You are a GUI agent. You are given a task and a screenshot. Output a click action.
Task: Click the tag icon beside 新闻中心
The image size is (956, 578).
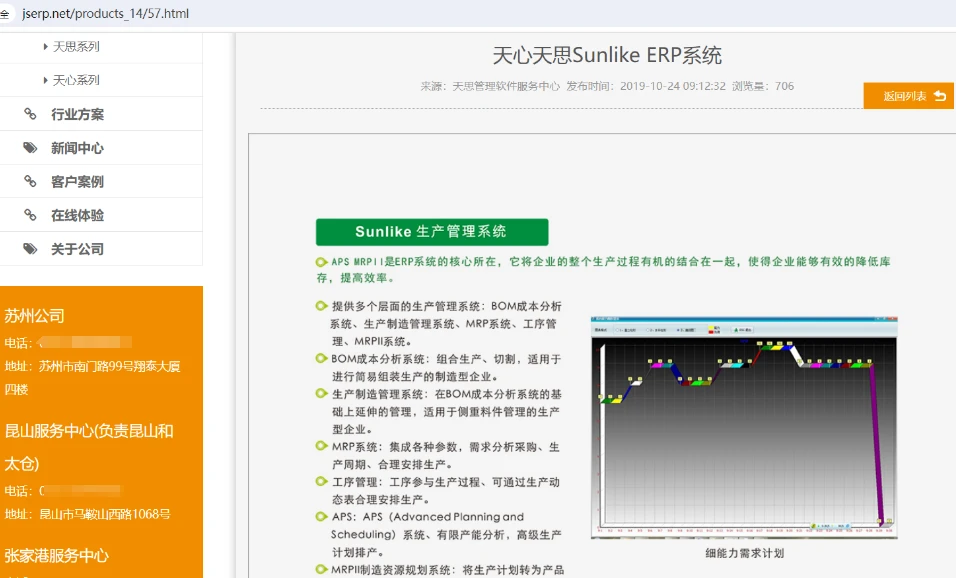point(30,148)
